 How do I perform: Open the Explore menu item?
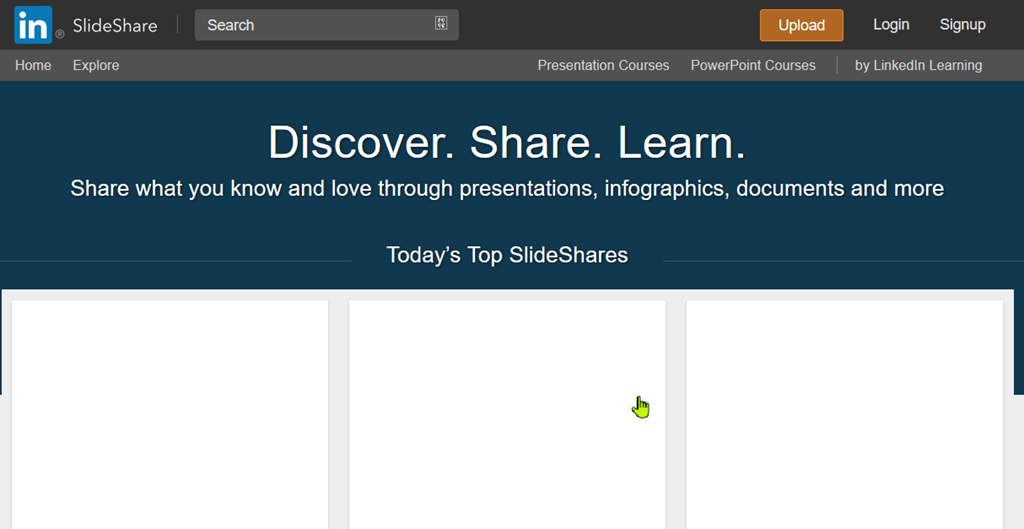96,65
